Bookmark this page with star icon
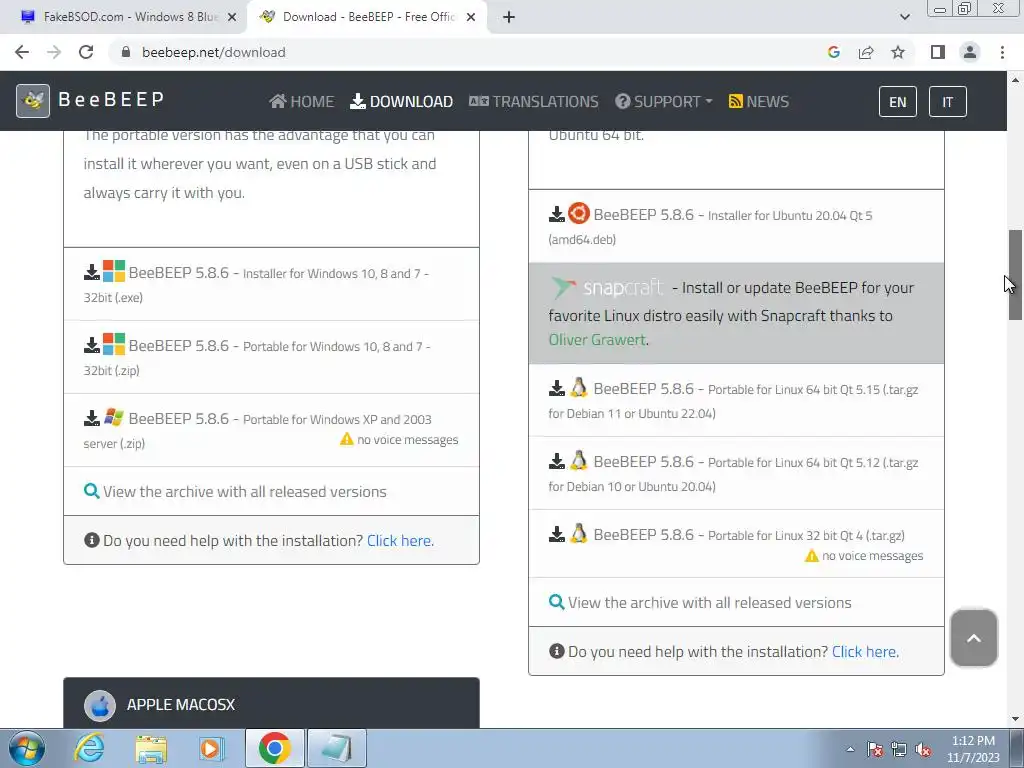1024x768 pixels. [898, 52]
